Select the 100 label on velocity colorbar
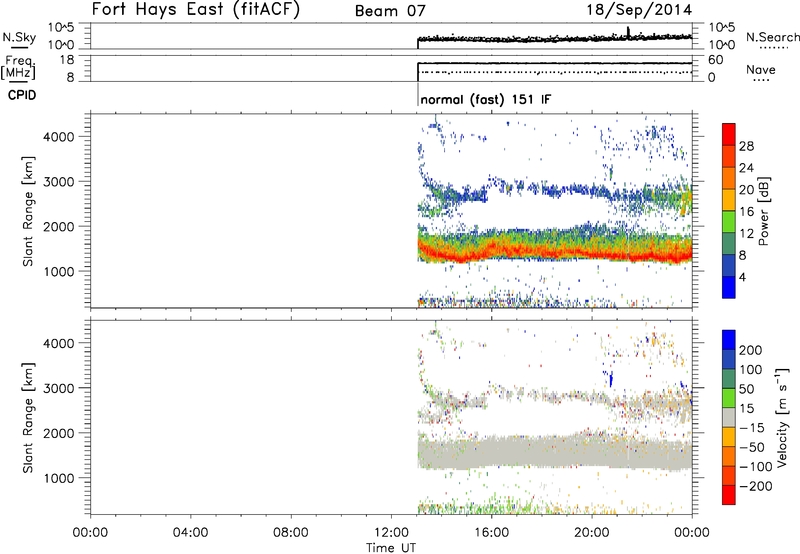Image resolution: width=800 pixels, height=554 pixels. 751,370
